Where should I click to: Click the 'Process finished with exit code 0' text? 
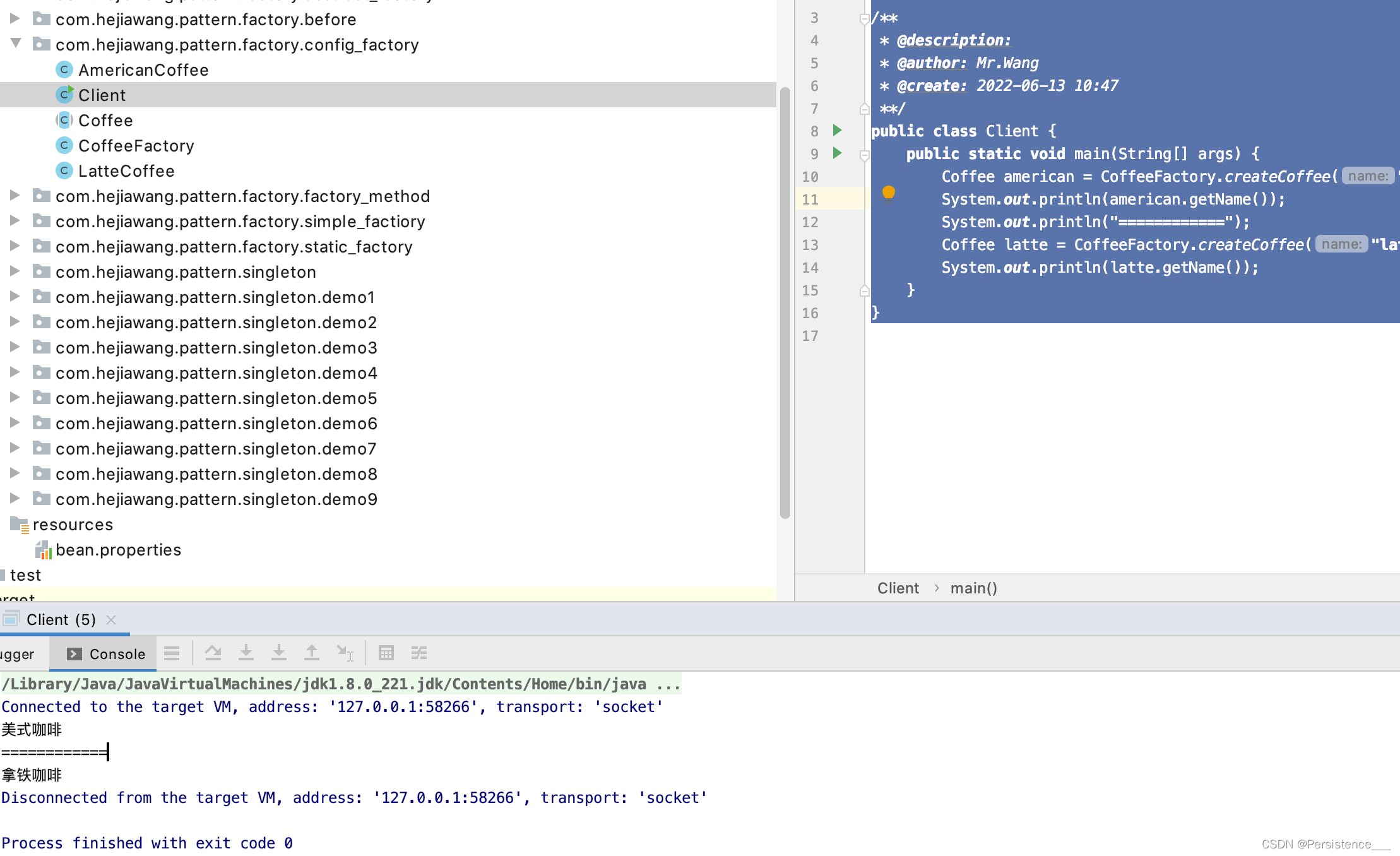(147, 843)
